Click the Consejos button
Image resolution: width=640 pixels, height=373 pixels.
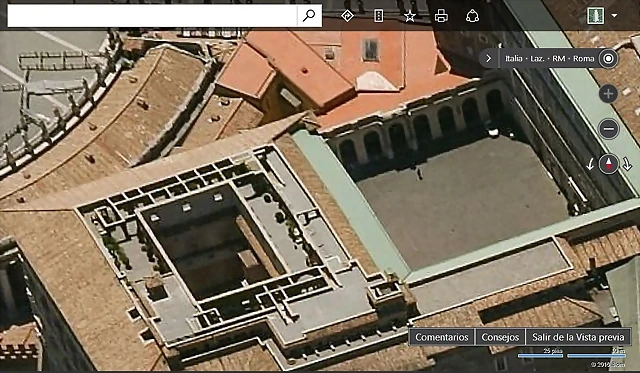tap(500, 337)
